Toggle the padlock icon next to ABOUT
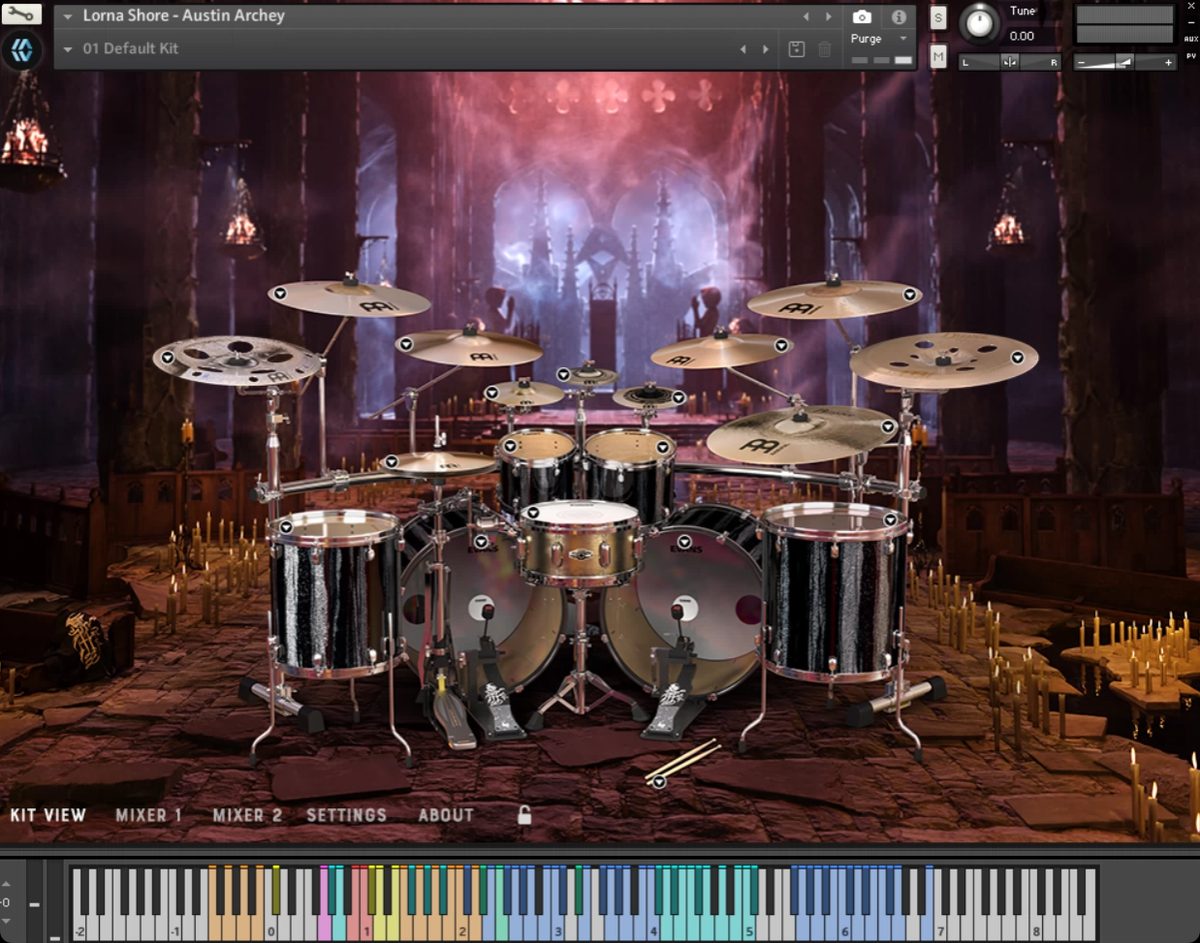Screen dimensions: 1200x943 click(524, 814)
